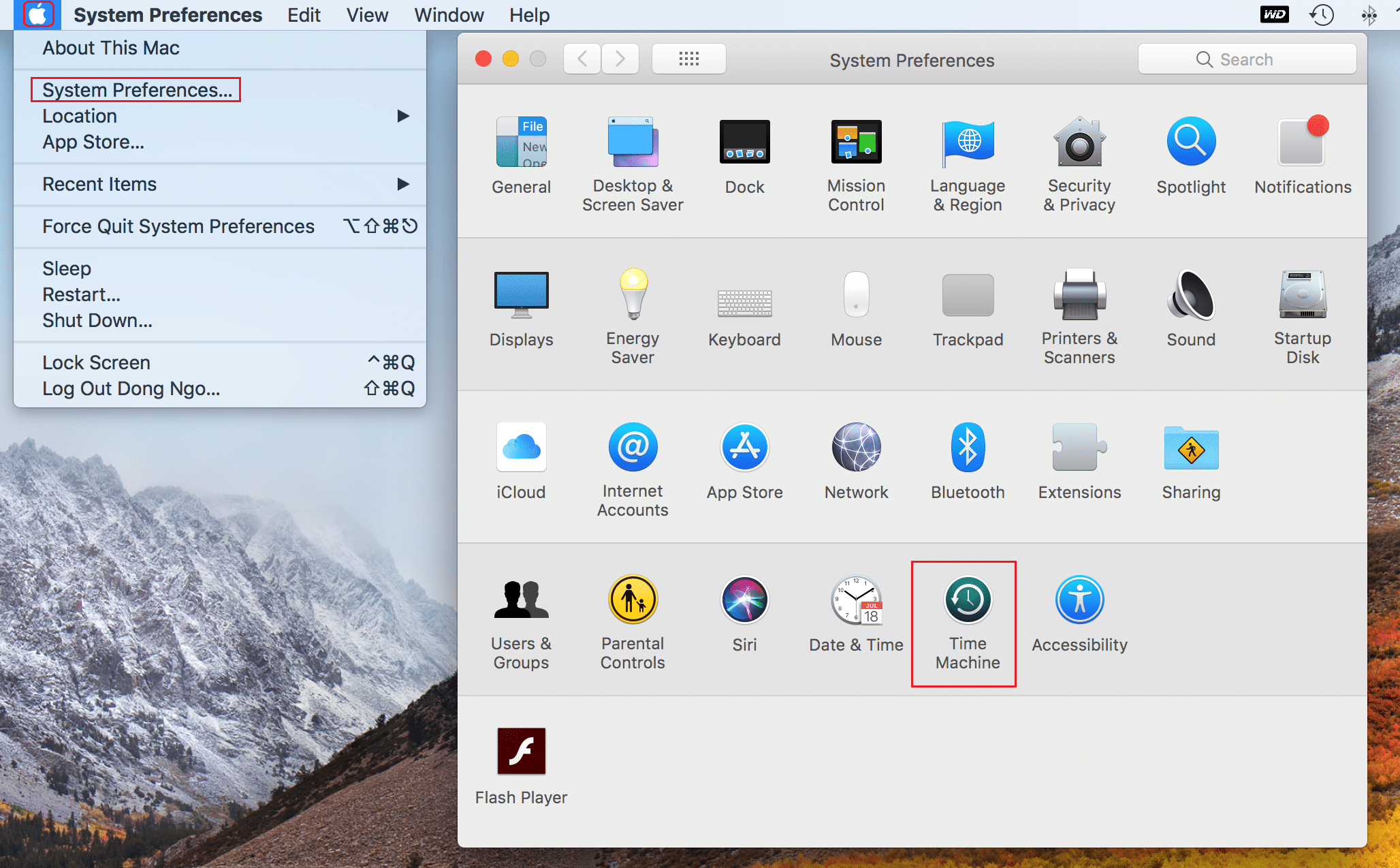Open Mission Control preferences

click(856, 142)
